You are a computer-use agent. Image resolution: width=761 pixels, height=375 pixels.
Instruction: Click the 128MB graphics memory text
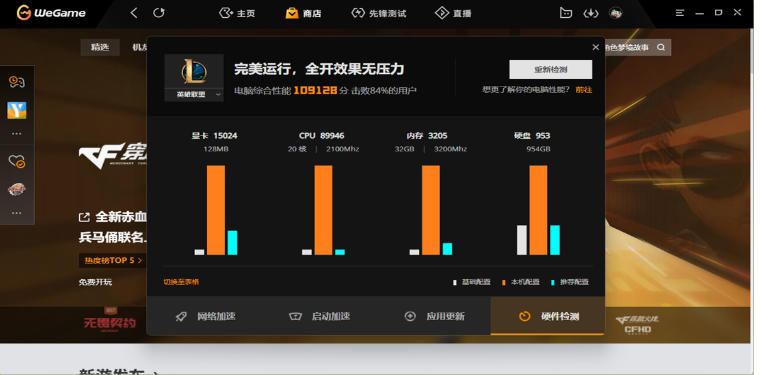(x=215, y=149)
